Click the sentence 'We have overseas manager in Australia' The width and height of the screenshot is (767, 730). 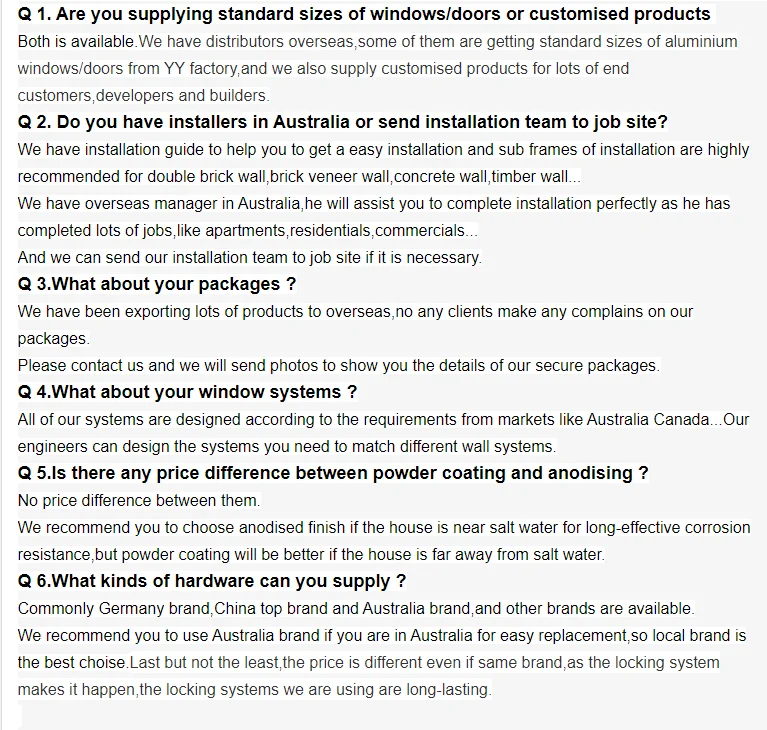(x=374, y=204)
